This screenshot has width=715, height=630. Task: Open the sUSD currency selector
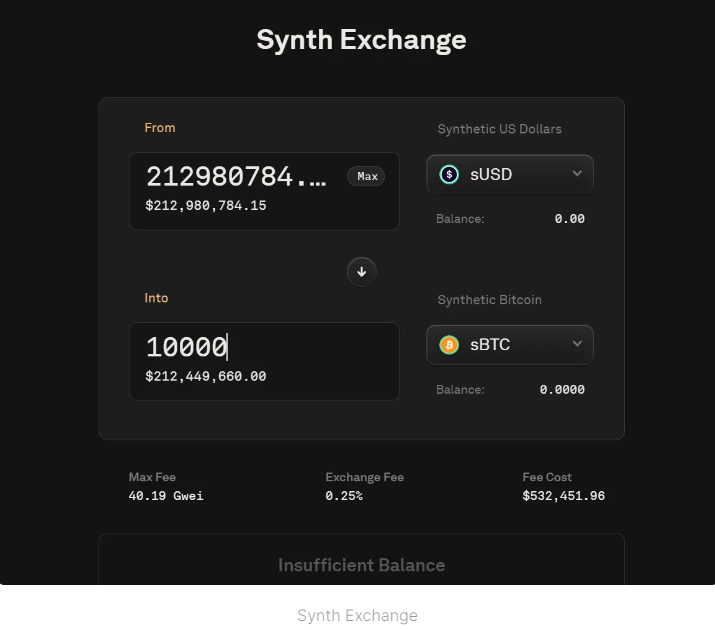pos(509,174)
